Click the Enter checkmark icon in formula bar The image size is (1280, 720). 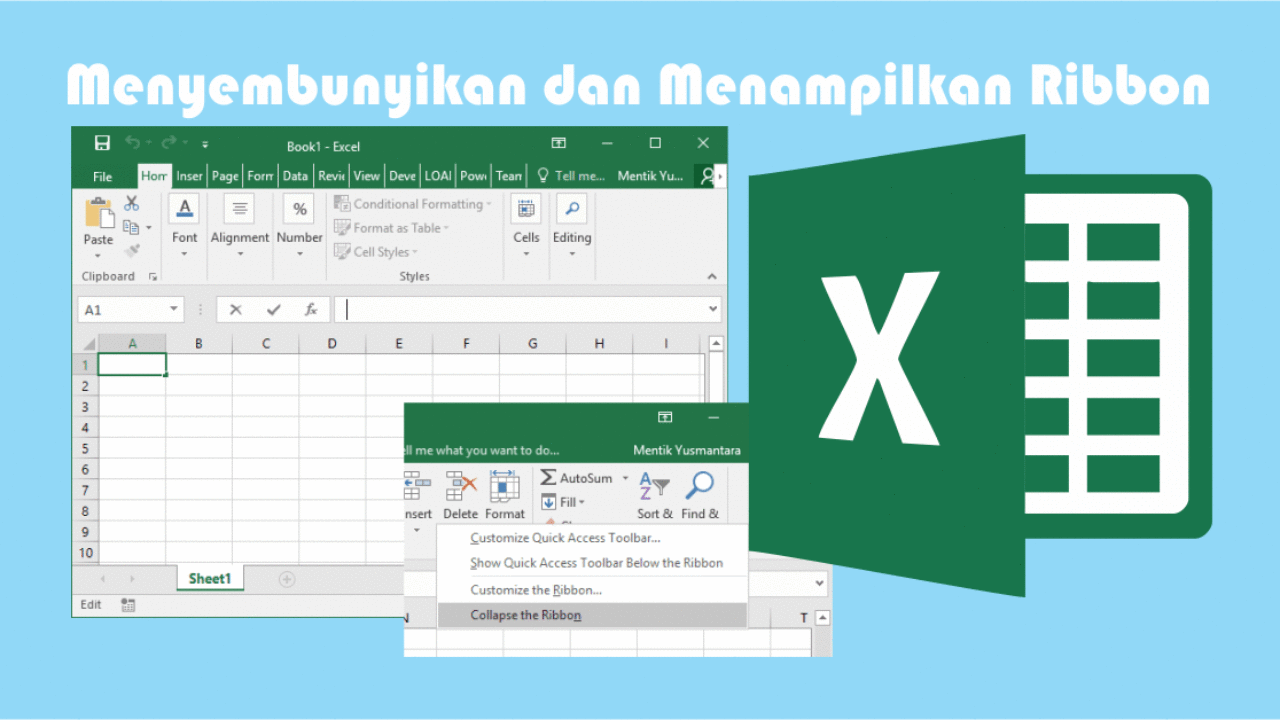(273, 310)
